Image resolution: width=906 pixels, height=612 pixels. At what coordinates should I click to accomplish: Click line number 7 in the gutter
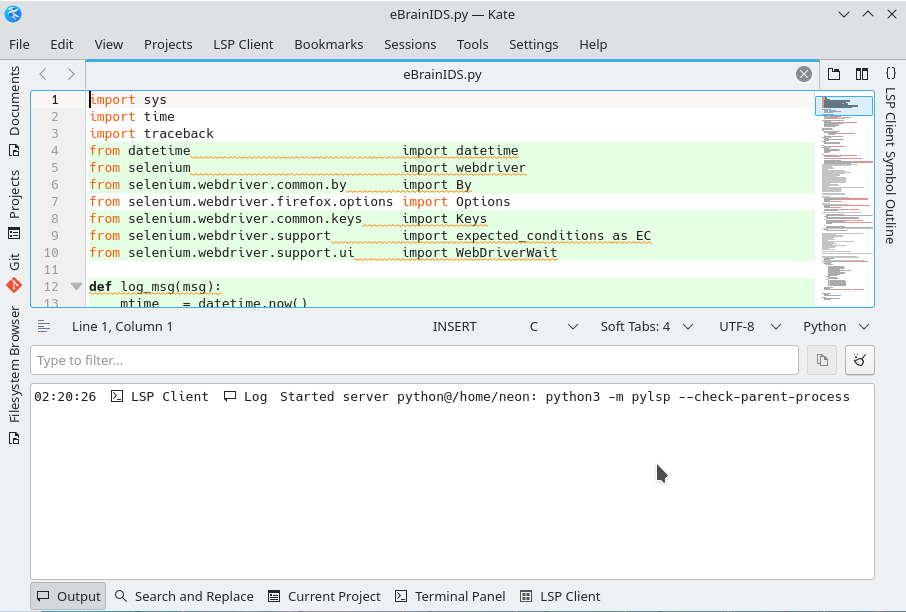coord(54,202)
